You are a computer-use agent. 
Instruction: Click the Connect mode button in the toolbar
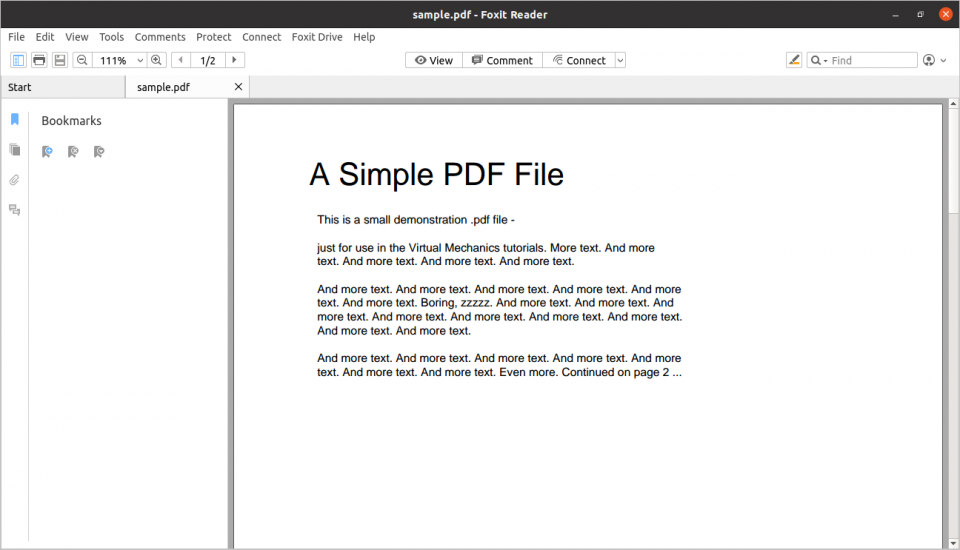579,60
